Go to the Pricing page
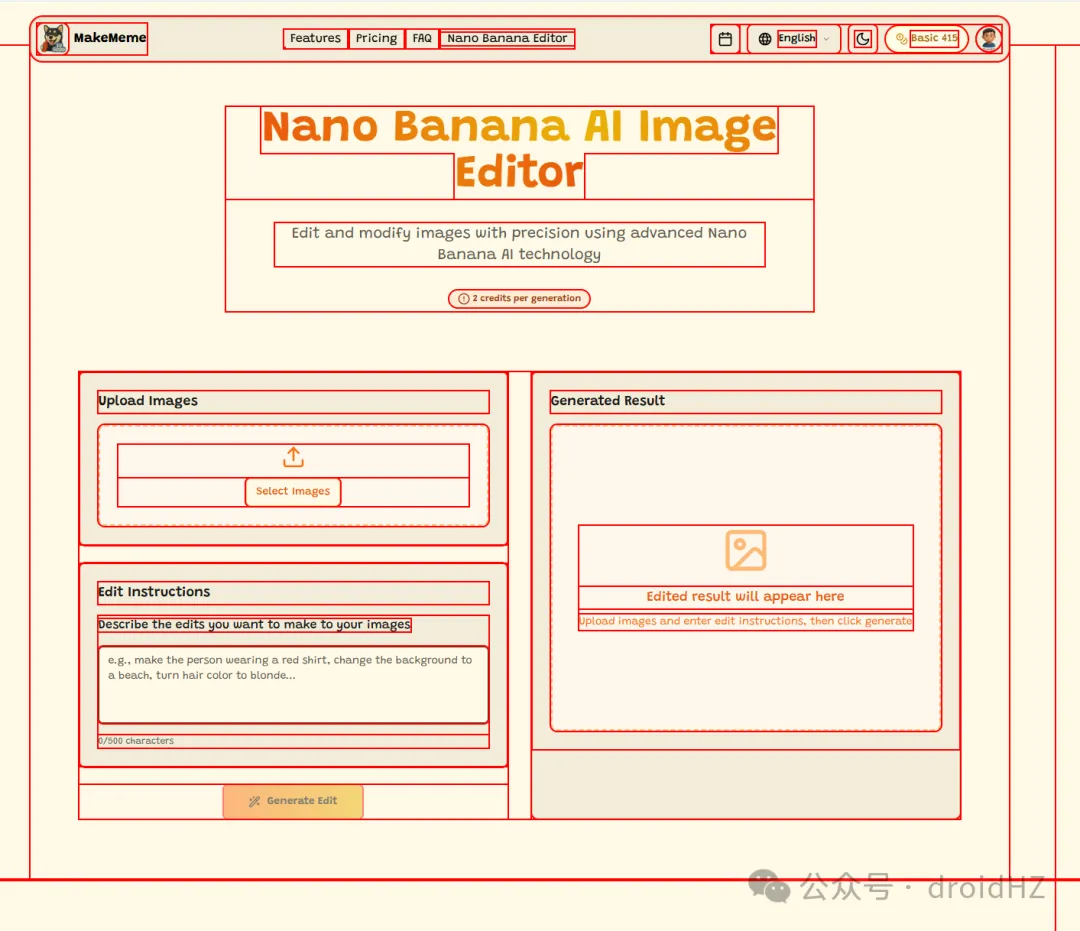This screenshot has width=1080, height=931. click(x=376, y=39)
